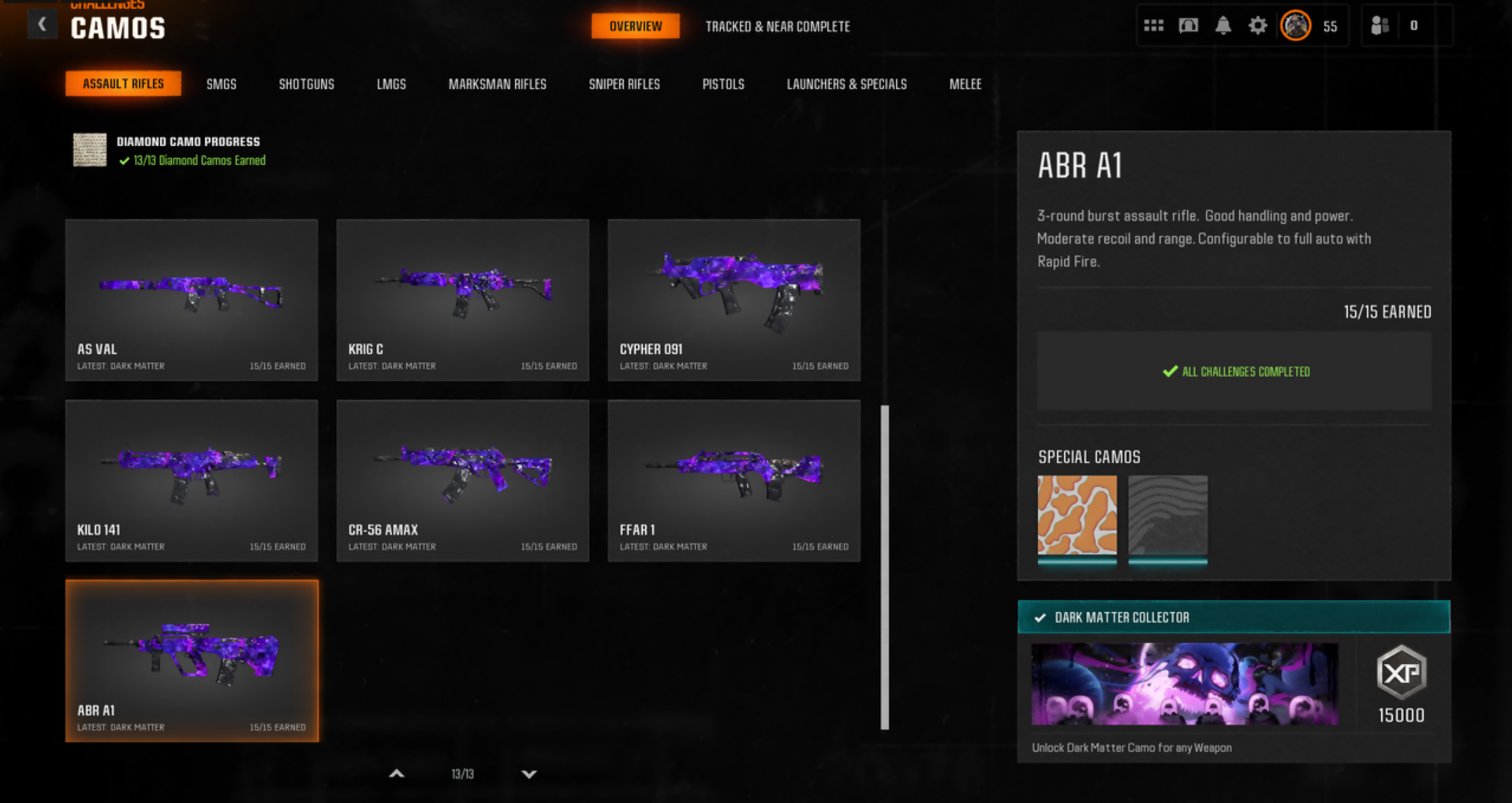The width and height of the screenshot is (1512, 803).
Task: Open the friends party icon
Action: pos(1379,26)
